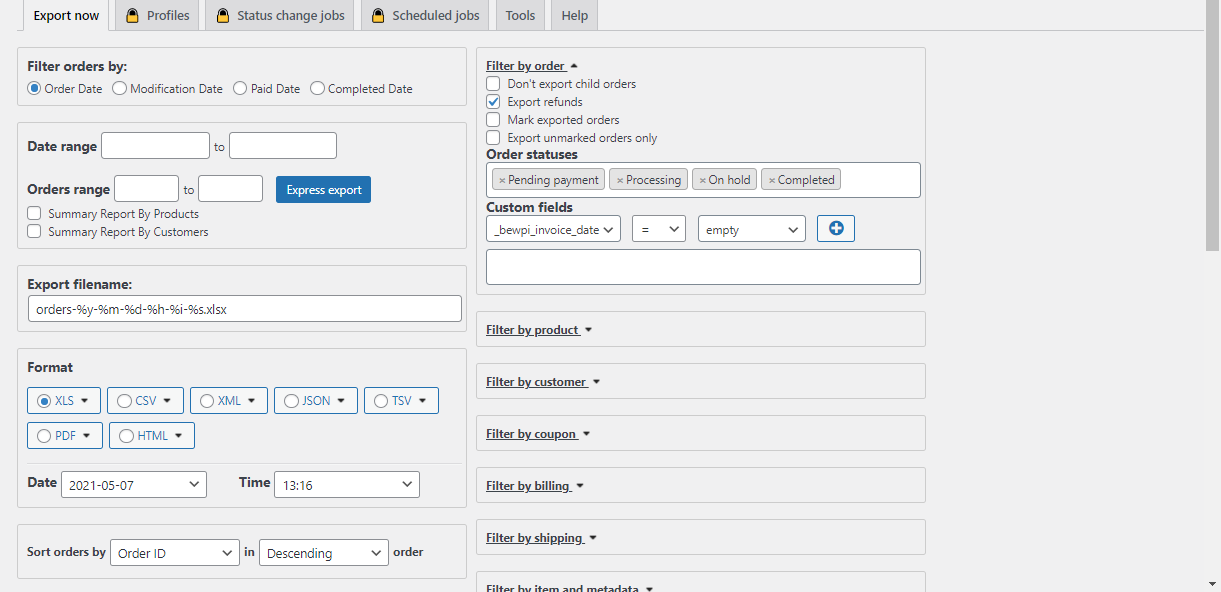
Task: Open the _bewpi_invoice_date custom field dropdown
Action: point(553,229)
